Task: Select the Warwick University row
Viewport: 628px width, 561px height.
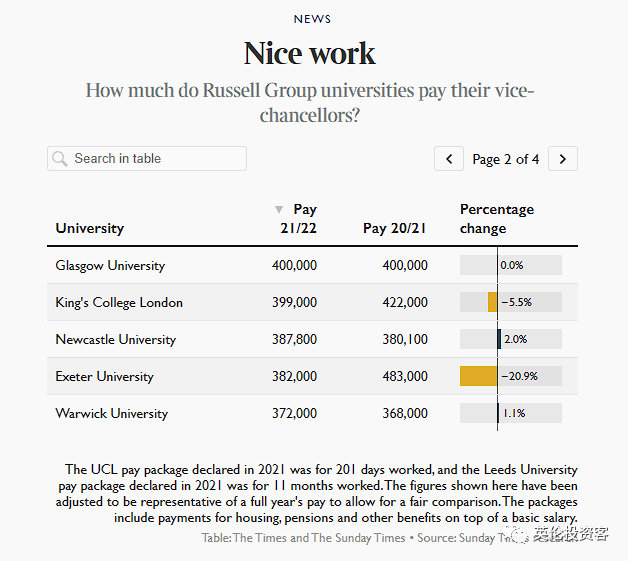Action: [x=112, y=413]
